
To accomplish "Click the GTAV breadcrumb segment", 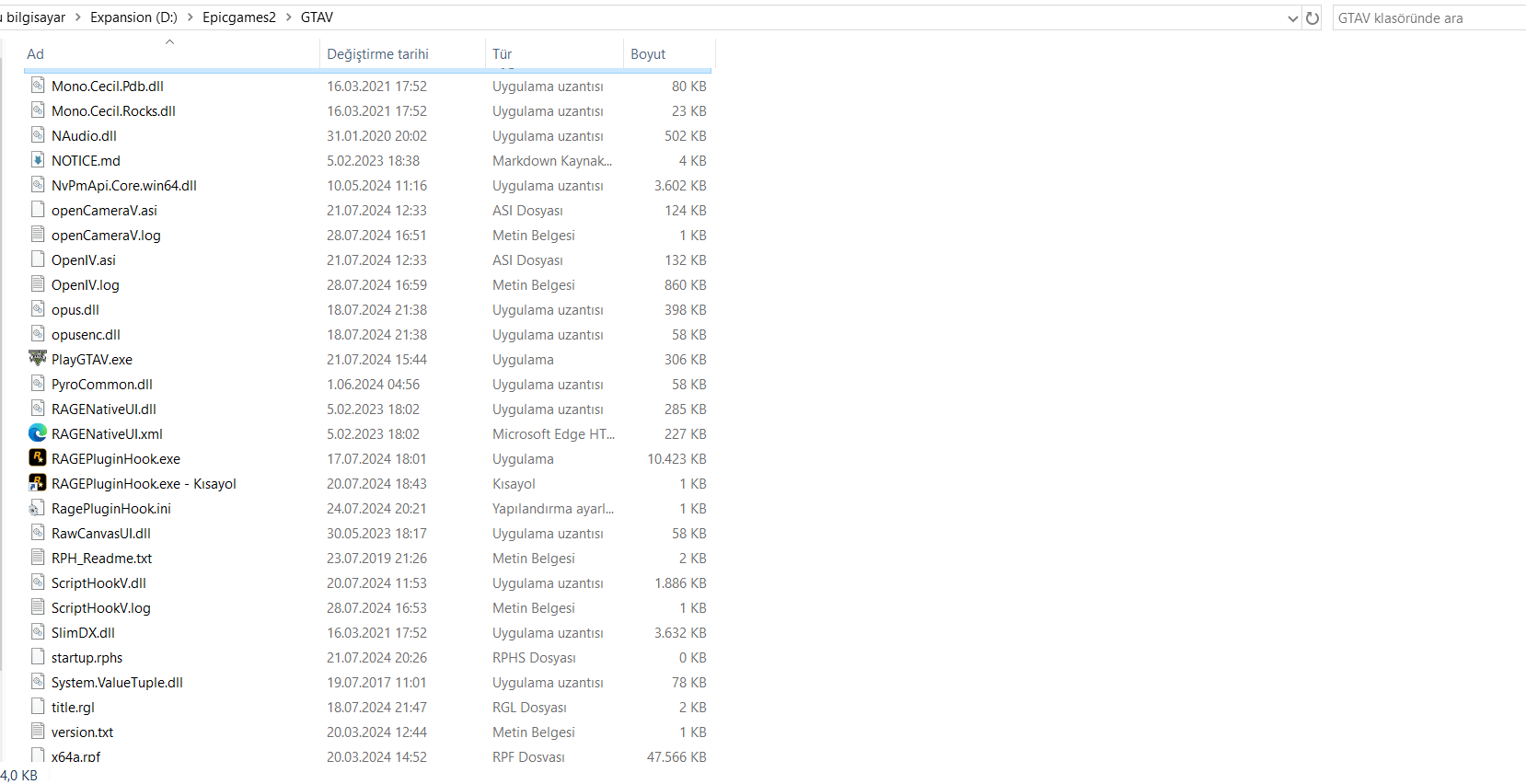I will 317,17.
